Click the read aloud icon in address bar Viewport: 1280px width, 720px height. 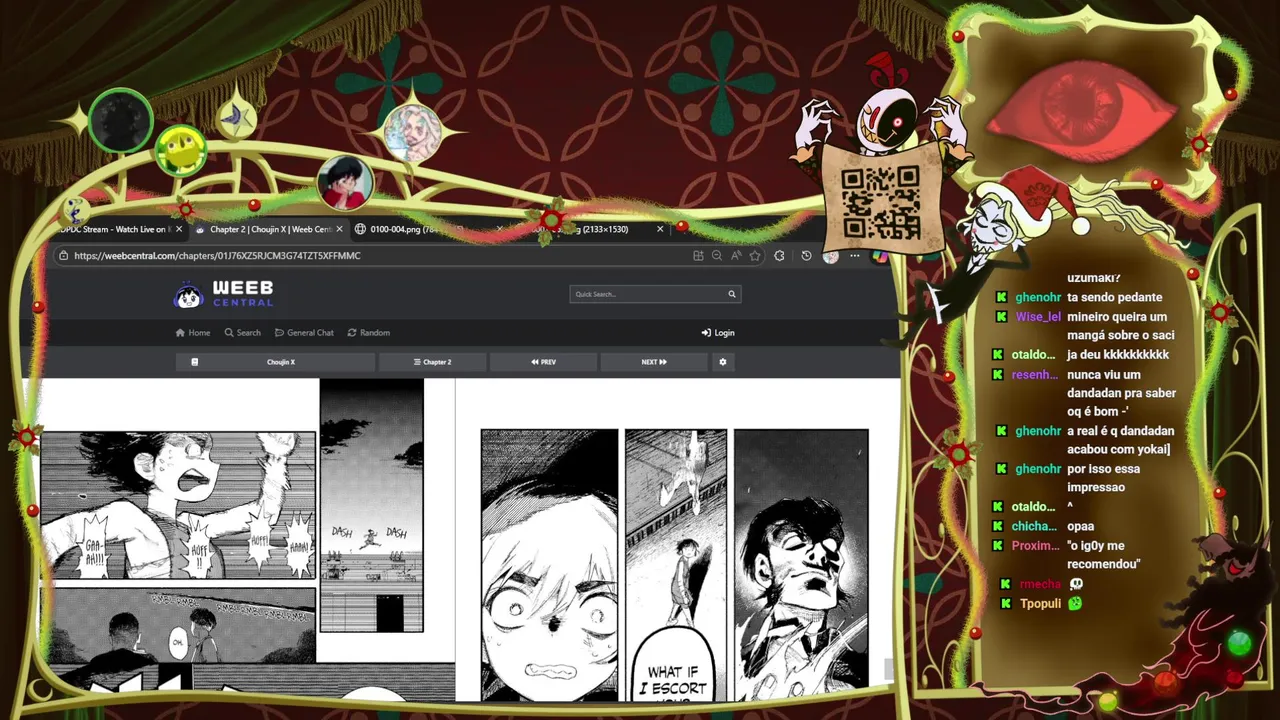[x=736, y=256]
